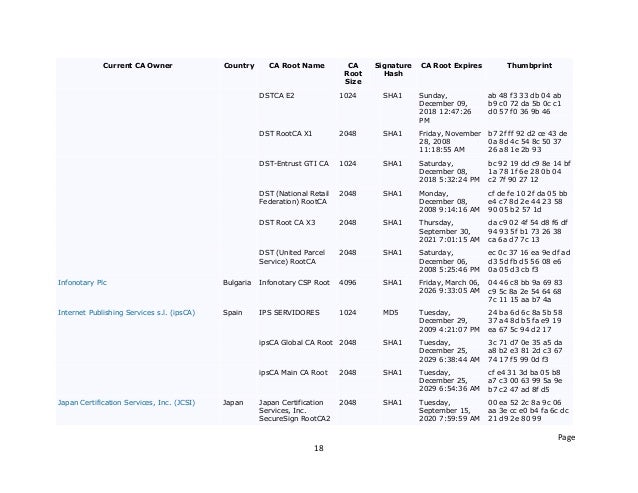Screen dimensions: 638x493
Task: Click thumbprint starting 04 46 c8 bb
Action: (525, 291)
